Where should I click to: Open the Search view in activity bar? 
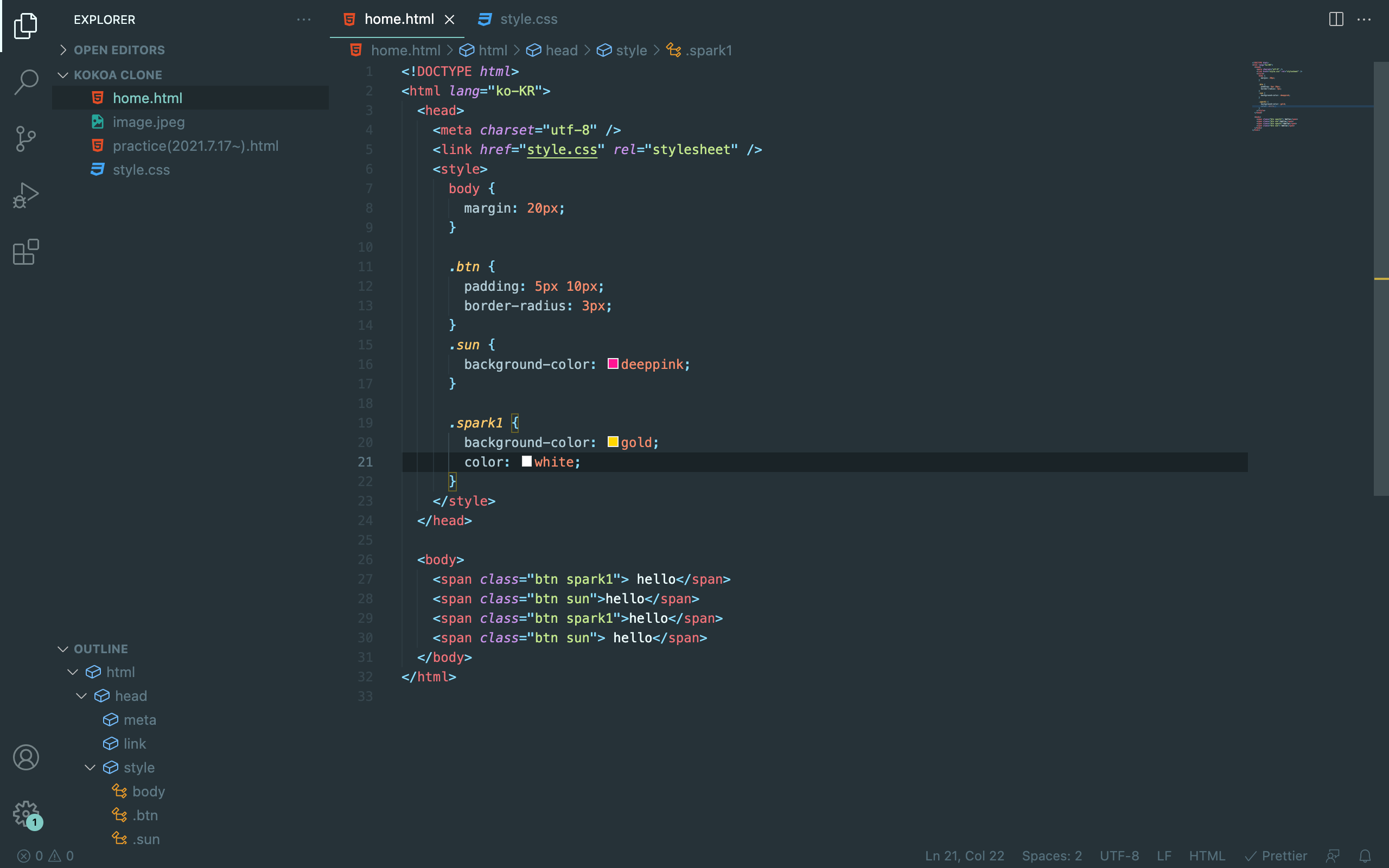(x=26, y=81)
